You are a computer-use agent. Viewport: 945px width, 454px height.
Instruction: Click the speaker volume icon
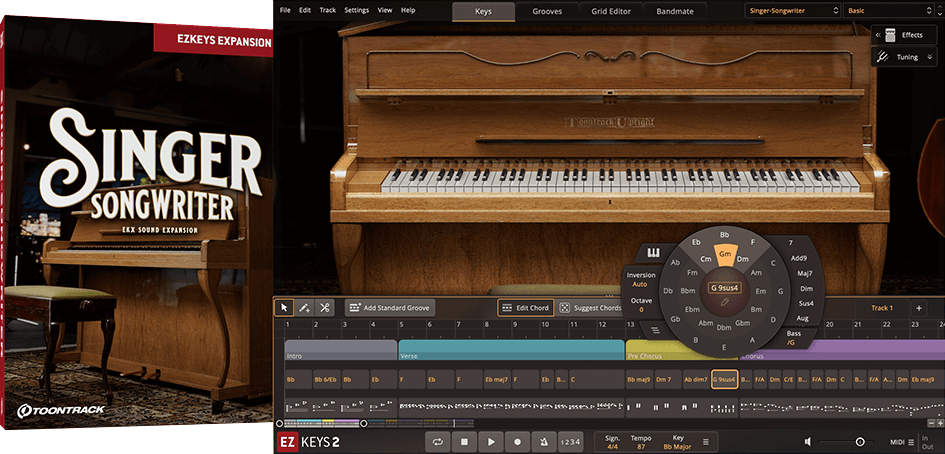tap(808, 442)
